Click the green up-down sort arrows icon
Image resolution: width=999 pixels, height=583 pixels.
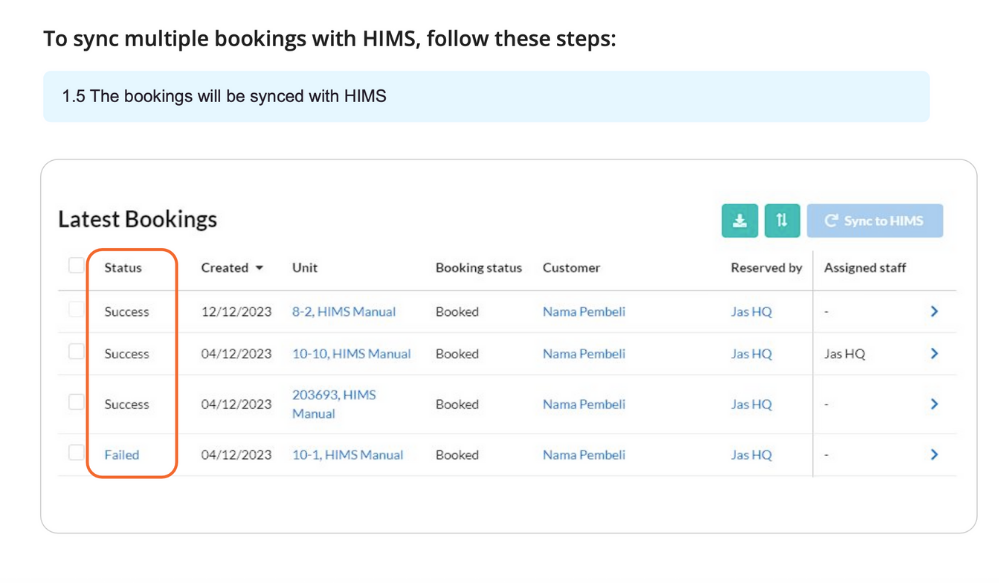[x=782, y=220]
